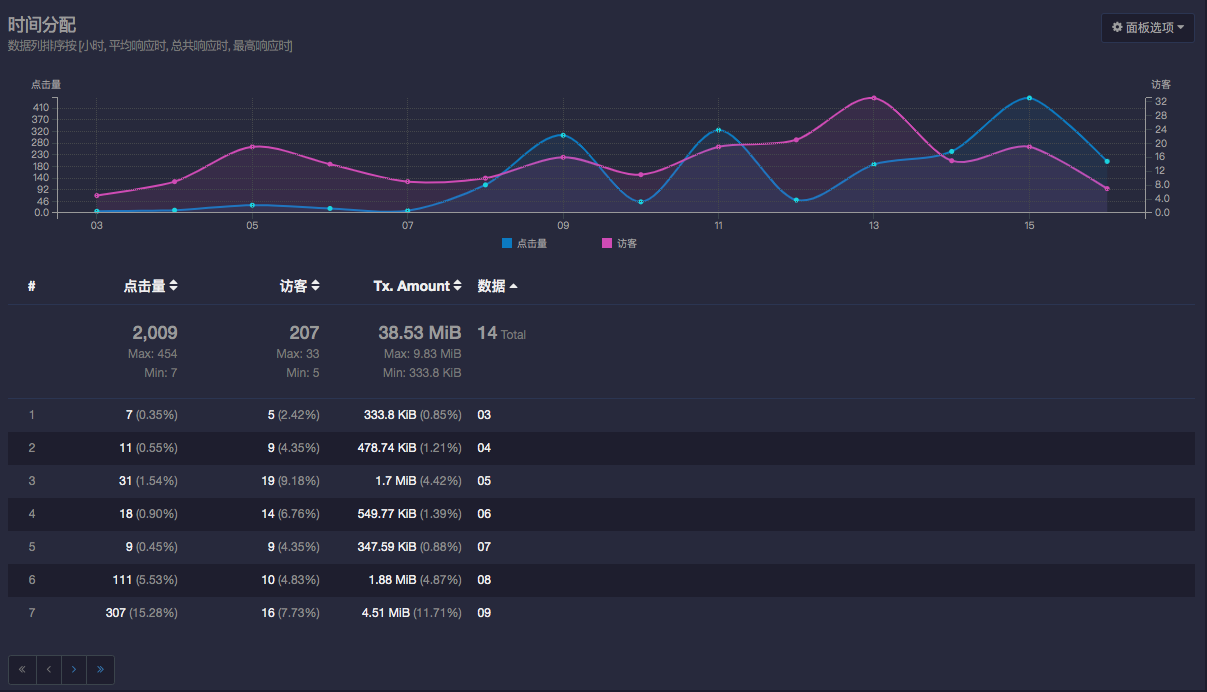Select the table row for hour 05

tap(600, 480)
